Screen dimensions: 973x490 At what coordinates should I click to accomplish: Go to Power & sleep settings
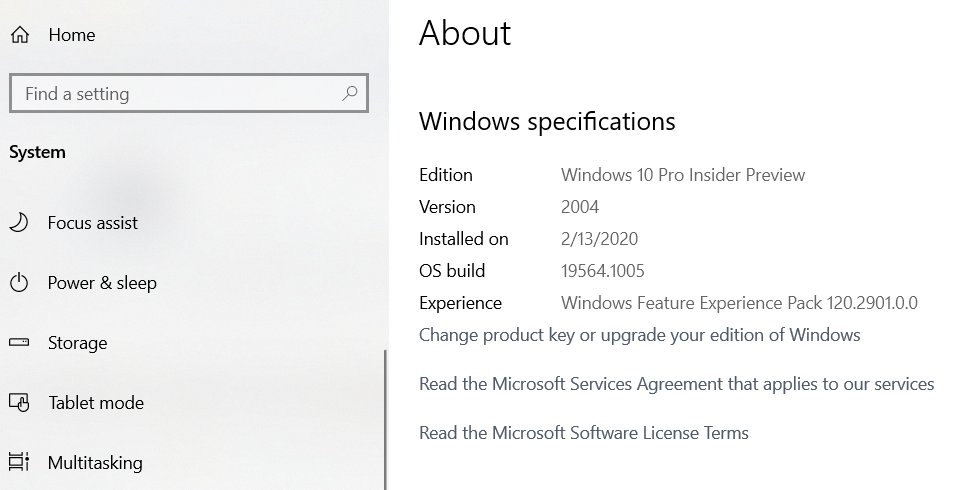(102, 283)
